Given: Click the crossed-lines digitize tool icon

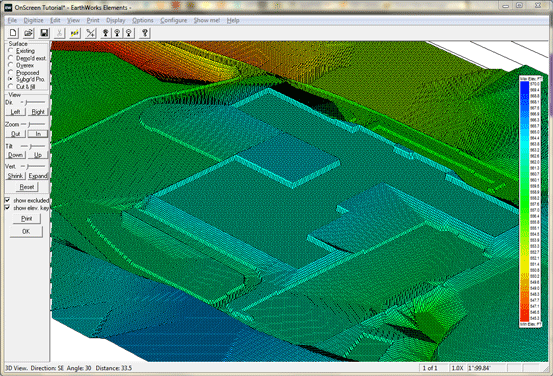Looking at the screenshot, I should (91, 33).
